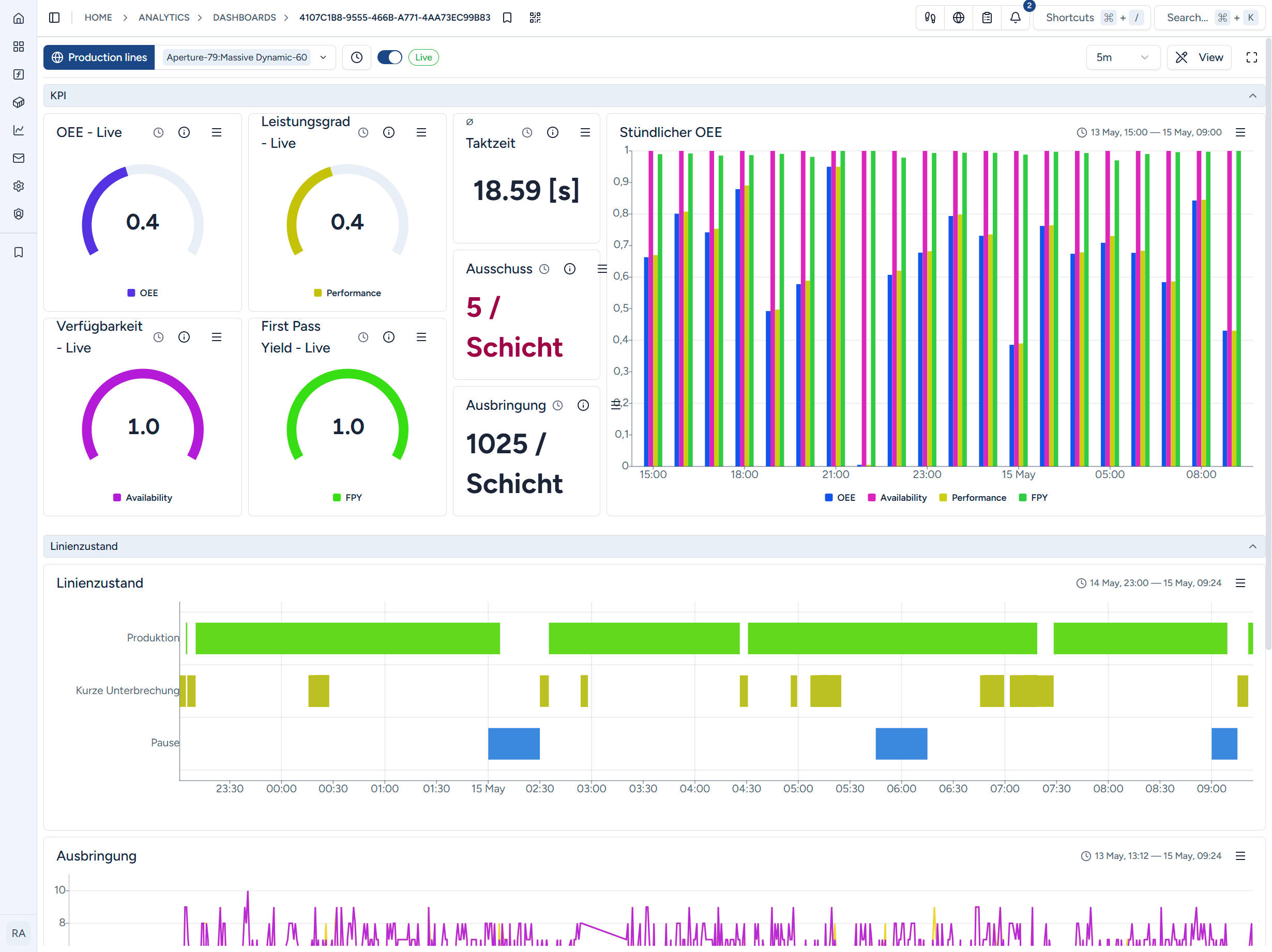This screenshot has width=1272, height=952.
Task: Toggle Availability legend under Verfügbarkeit gauge
Action: click(x=143, y=498)
